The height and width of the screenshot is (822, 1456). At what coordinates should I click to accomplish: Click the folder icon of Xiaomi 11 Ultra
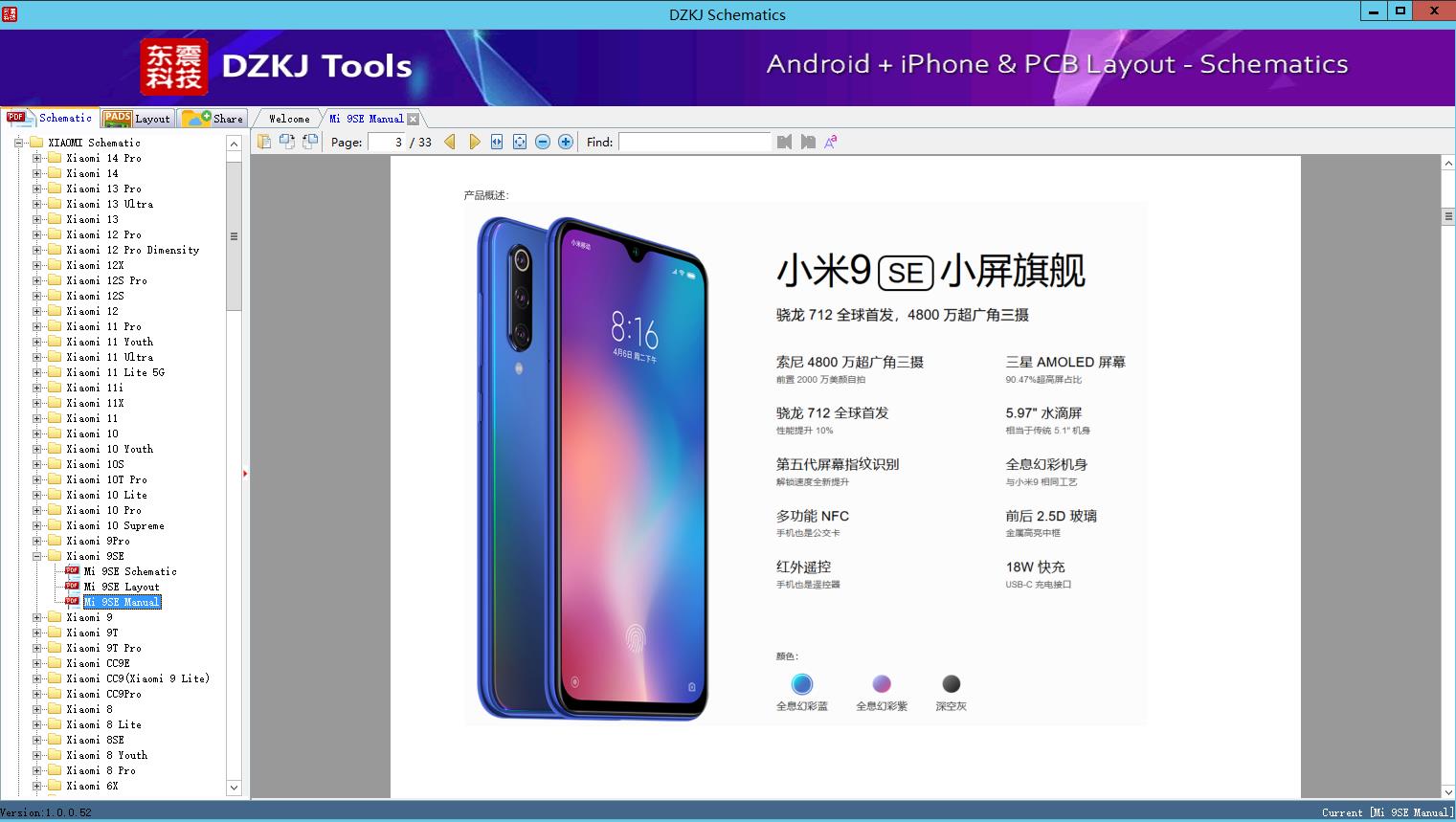tap(55, 357)
